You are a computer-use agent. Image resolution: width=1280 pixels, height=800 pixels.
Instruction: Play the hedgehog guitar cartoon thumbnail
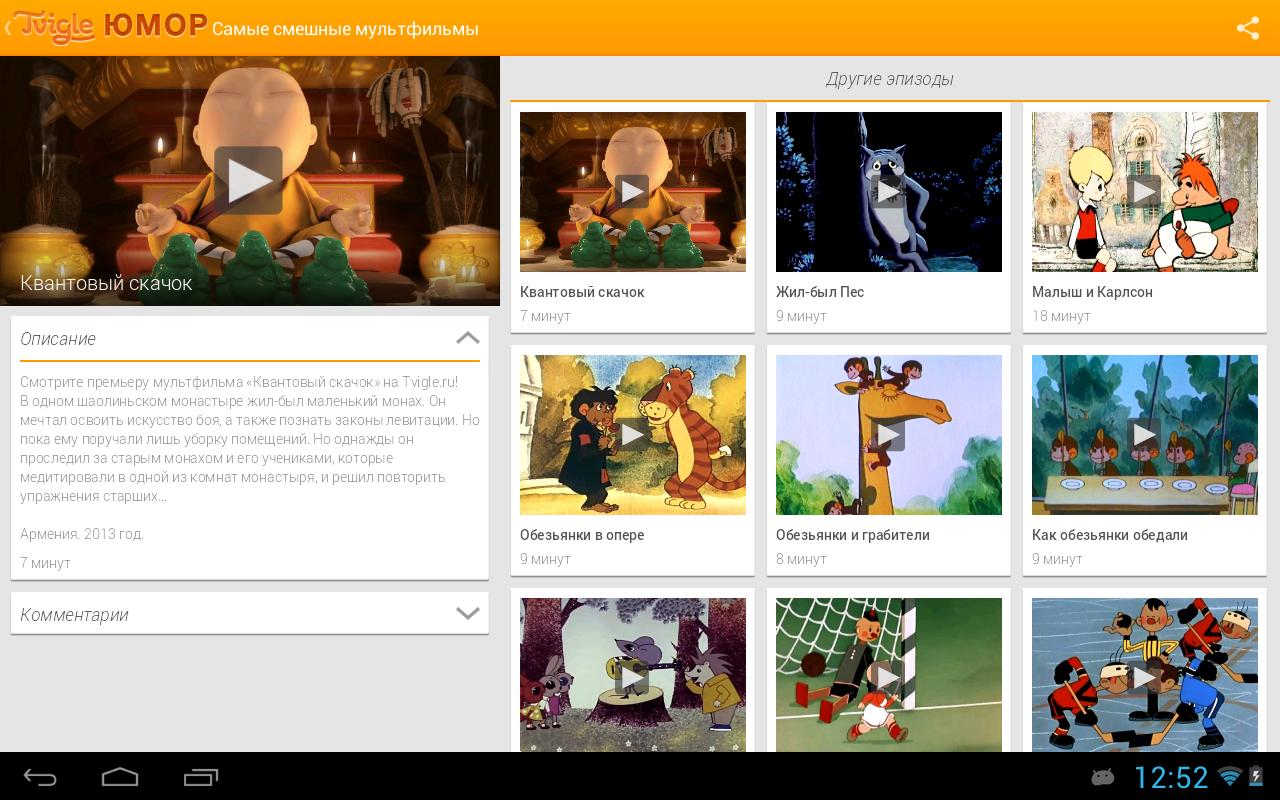coord(633,675)
